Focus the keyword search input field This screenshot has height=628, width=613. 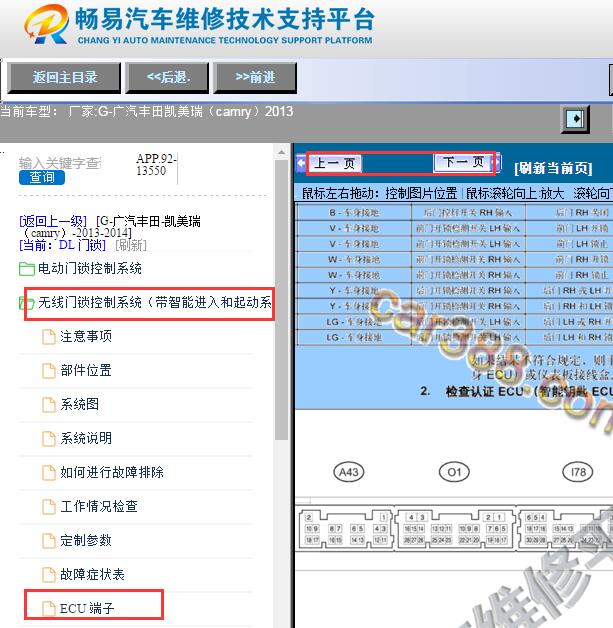(60, 163)
